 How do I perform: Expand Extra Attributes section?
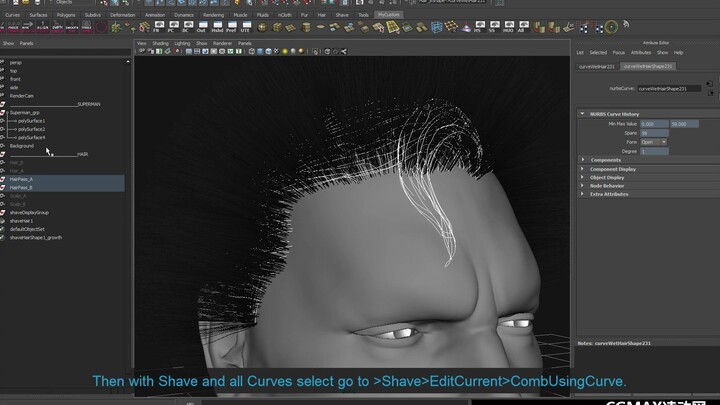(583, 194)
